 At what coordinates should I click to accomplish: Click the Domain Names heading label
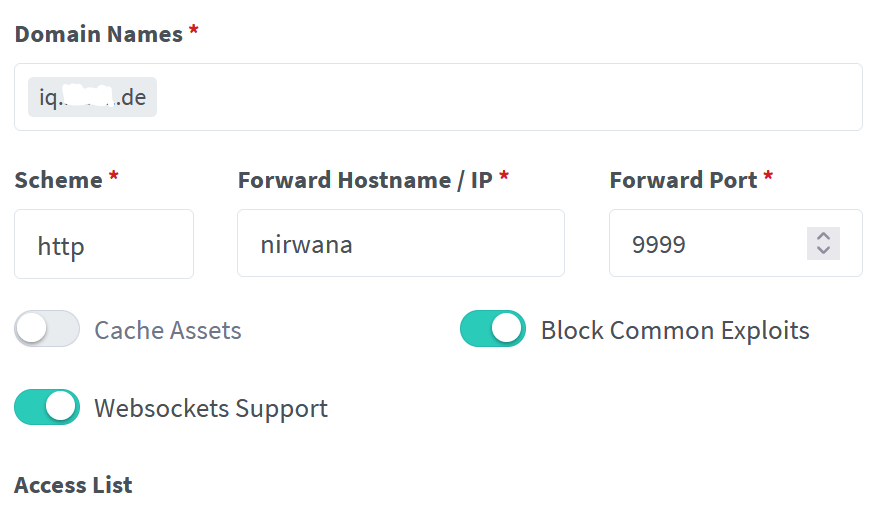coord(98,33)
